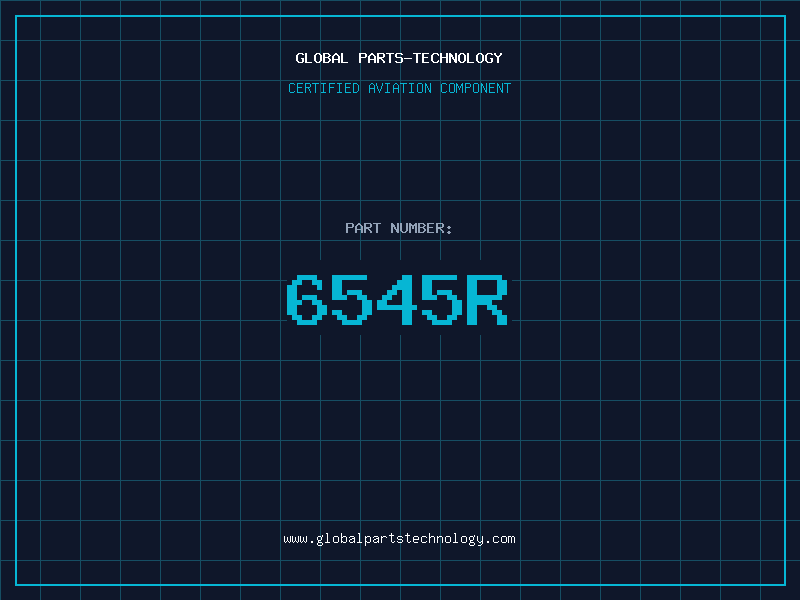
Task: Click the word NUMBER: in label
Action: [421, 228]
